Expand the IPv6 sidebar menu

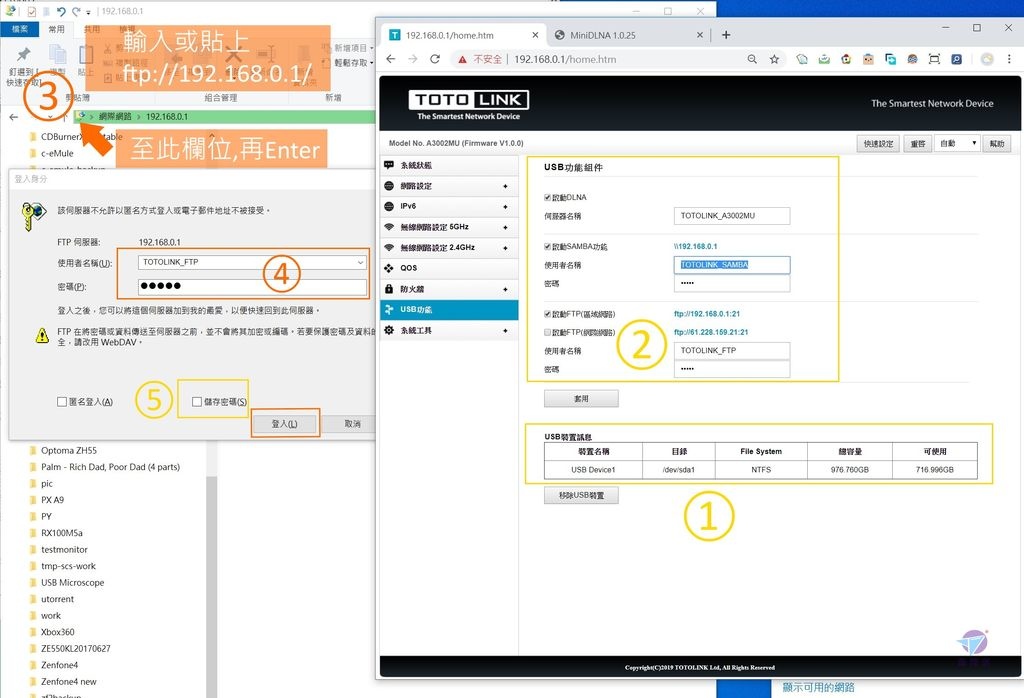pos(505,206)
